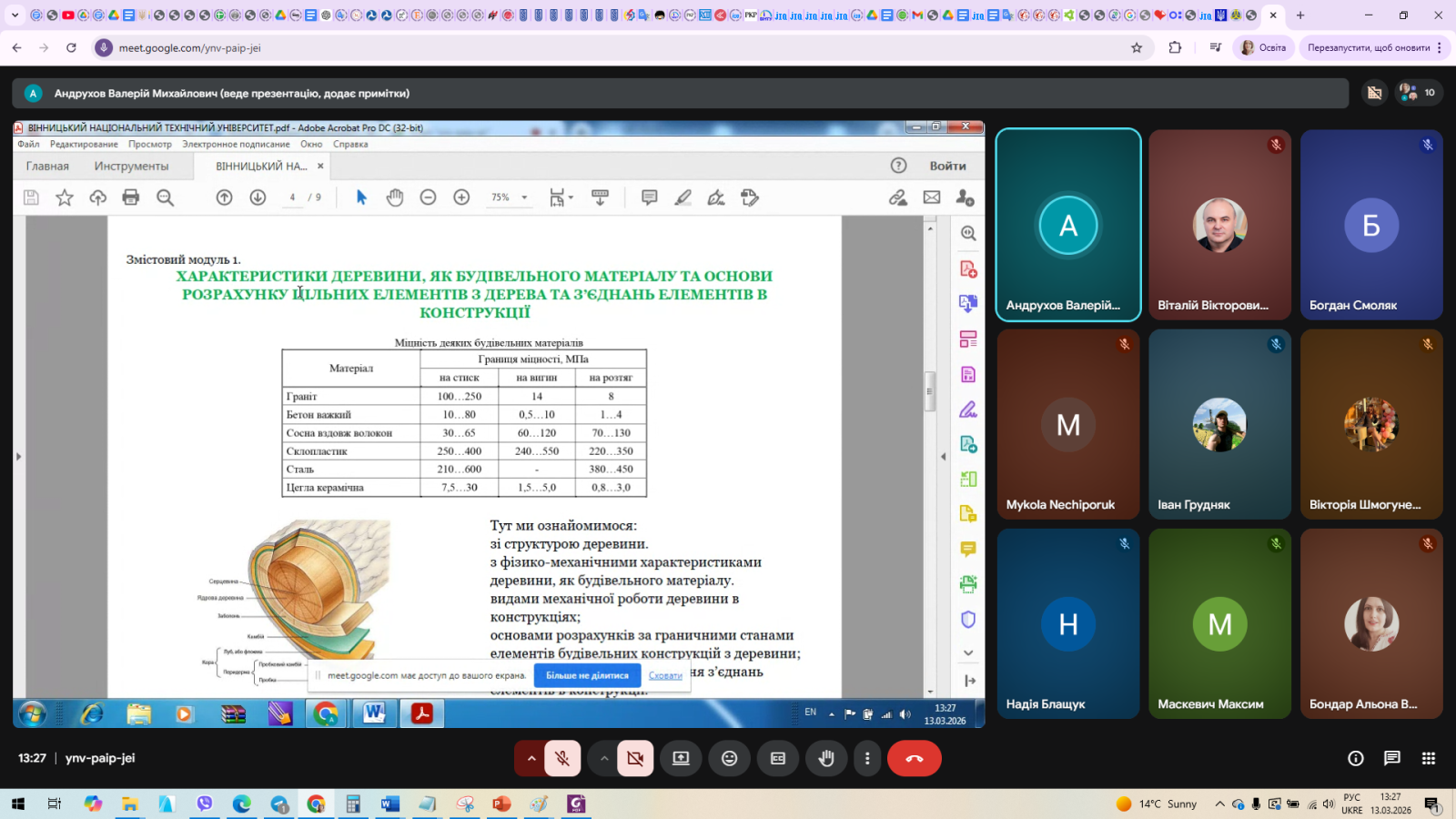
Task: Click the red leave call button
Action: click(x=914, y=758)
